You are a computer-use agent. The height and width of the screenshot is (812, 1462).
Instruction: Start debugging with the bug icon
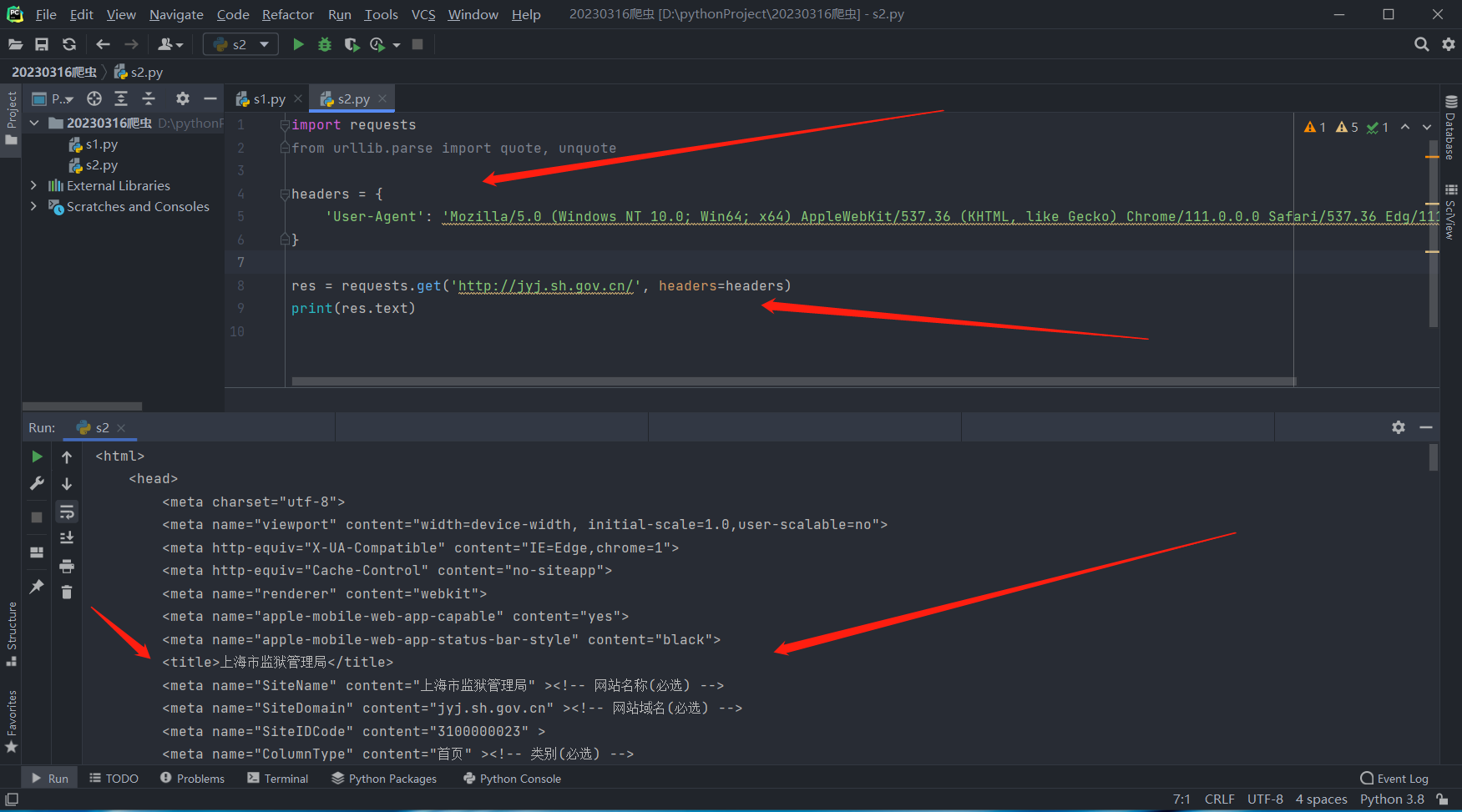325,44
